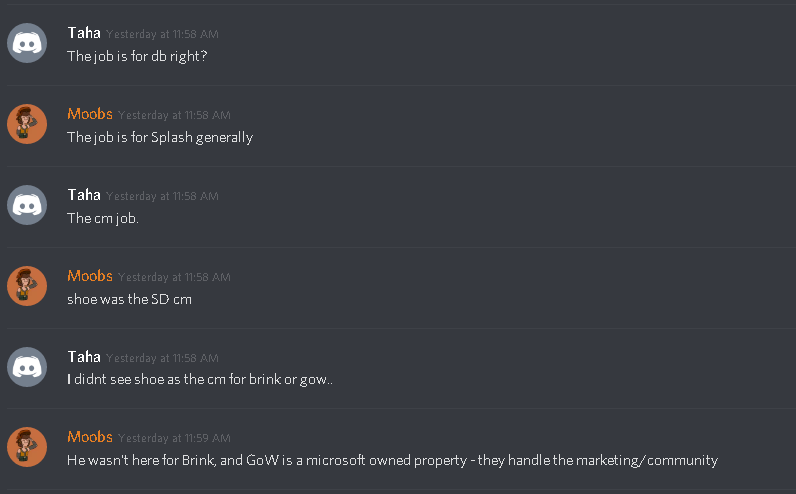Screen dimensions: 796x494
Task: Click Taha username above the brink or gow message
Action: click(84, 357)
